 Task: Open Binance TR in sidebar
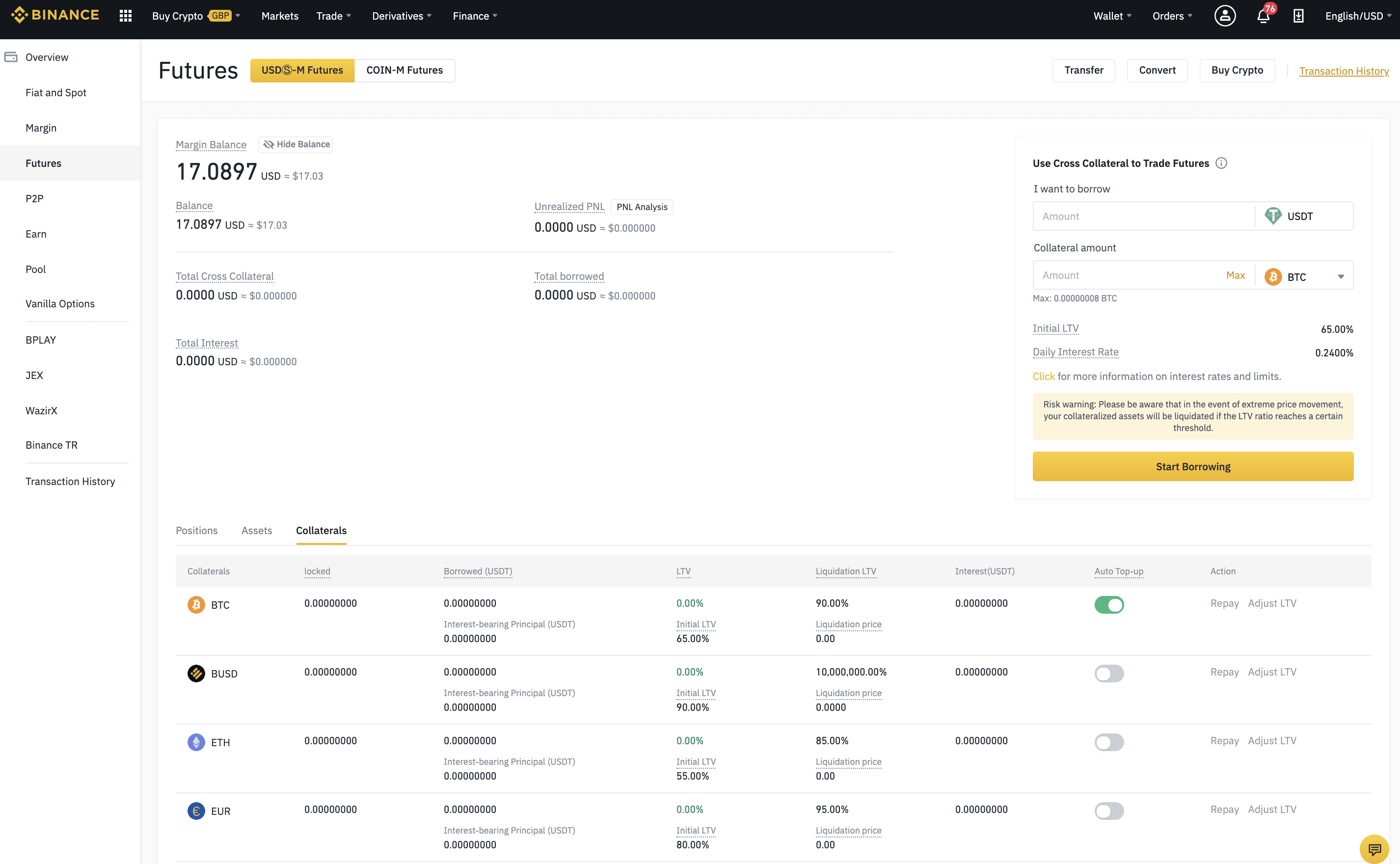(x=52, y=445)
